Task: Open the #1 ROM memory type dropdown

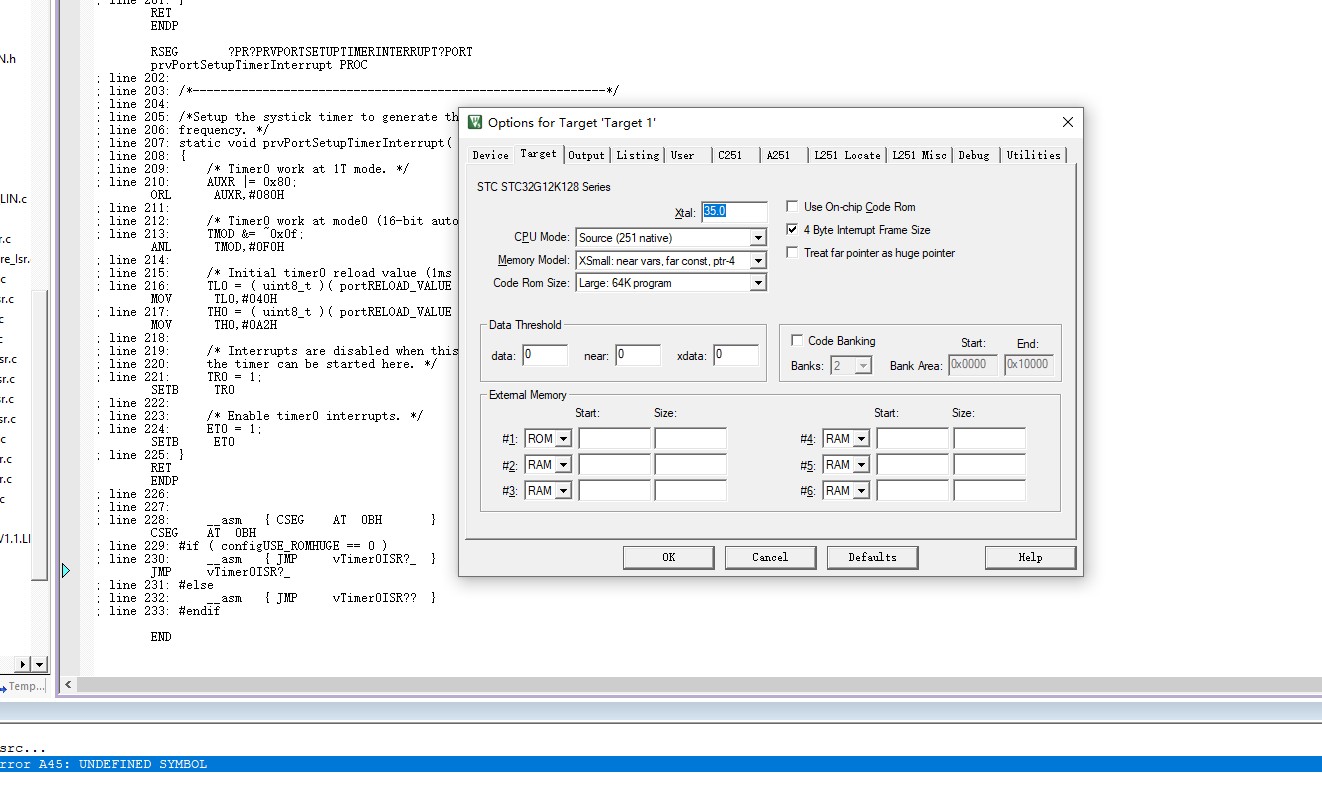Action: point(564,439)
